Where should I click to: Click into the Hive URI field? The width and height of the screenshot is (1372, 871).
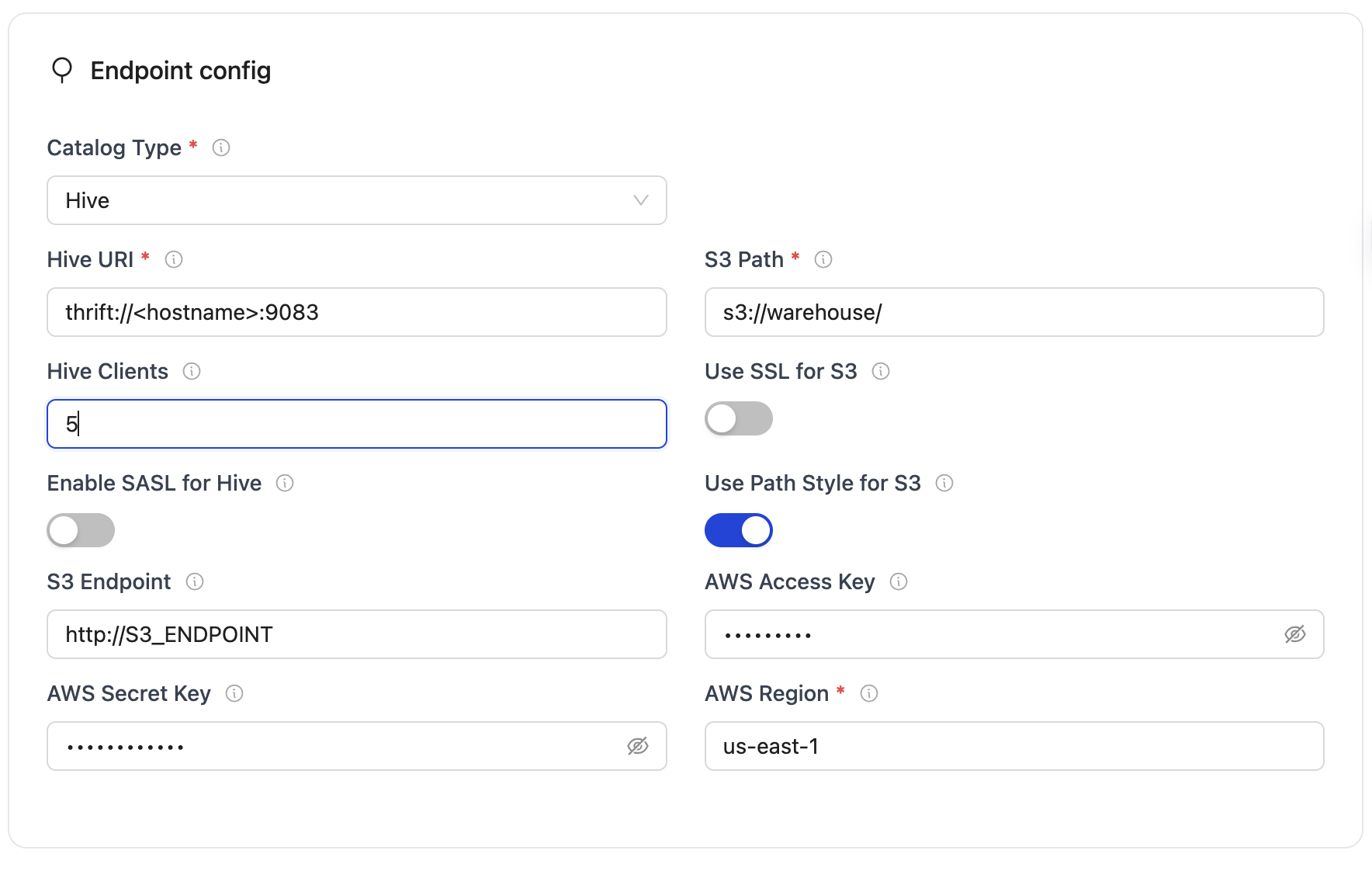click(356, 312)
